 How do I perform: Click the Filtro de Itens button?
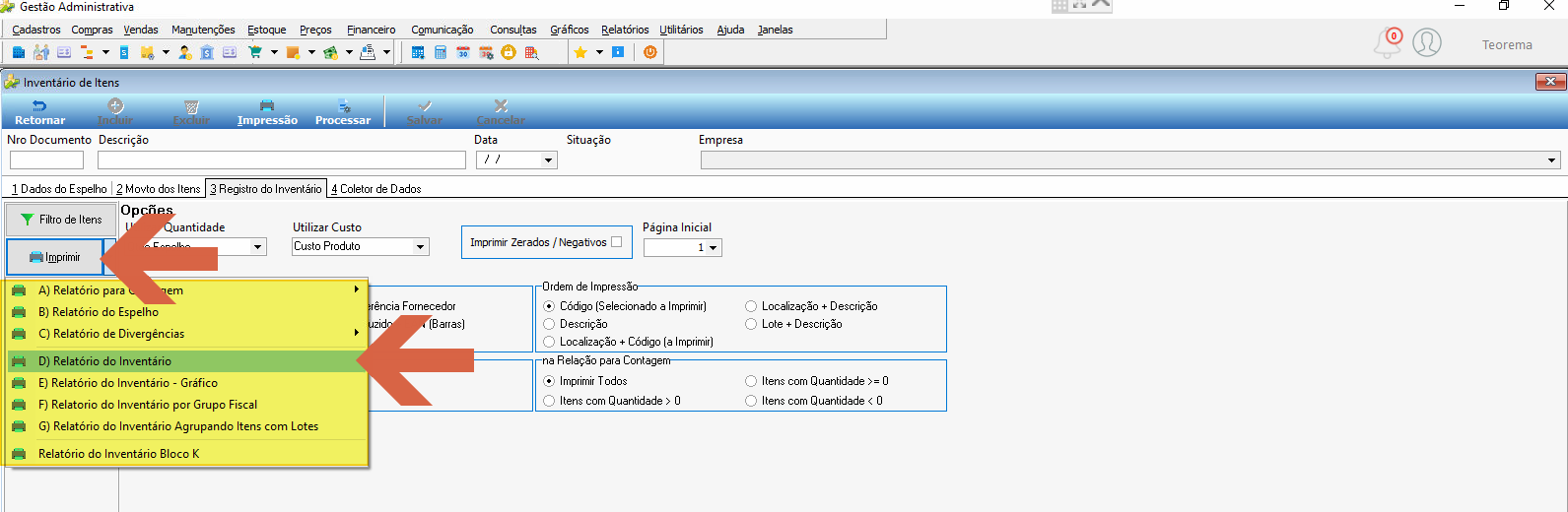point(61,220)
